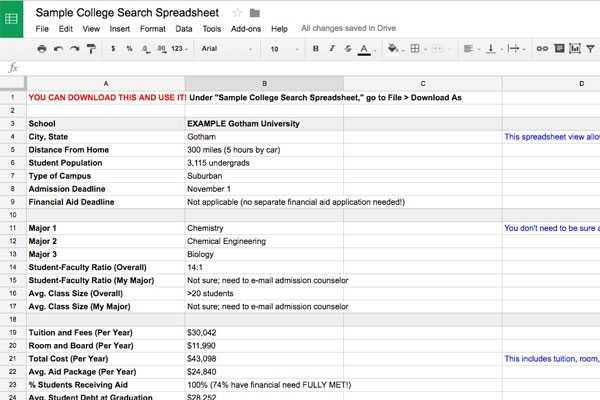
Task: Click the Print icon in toolbar
Action: [40, 48]
